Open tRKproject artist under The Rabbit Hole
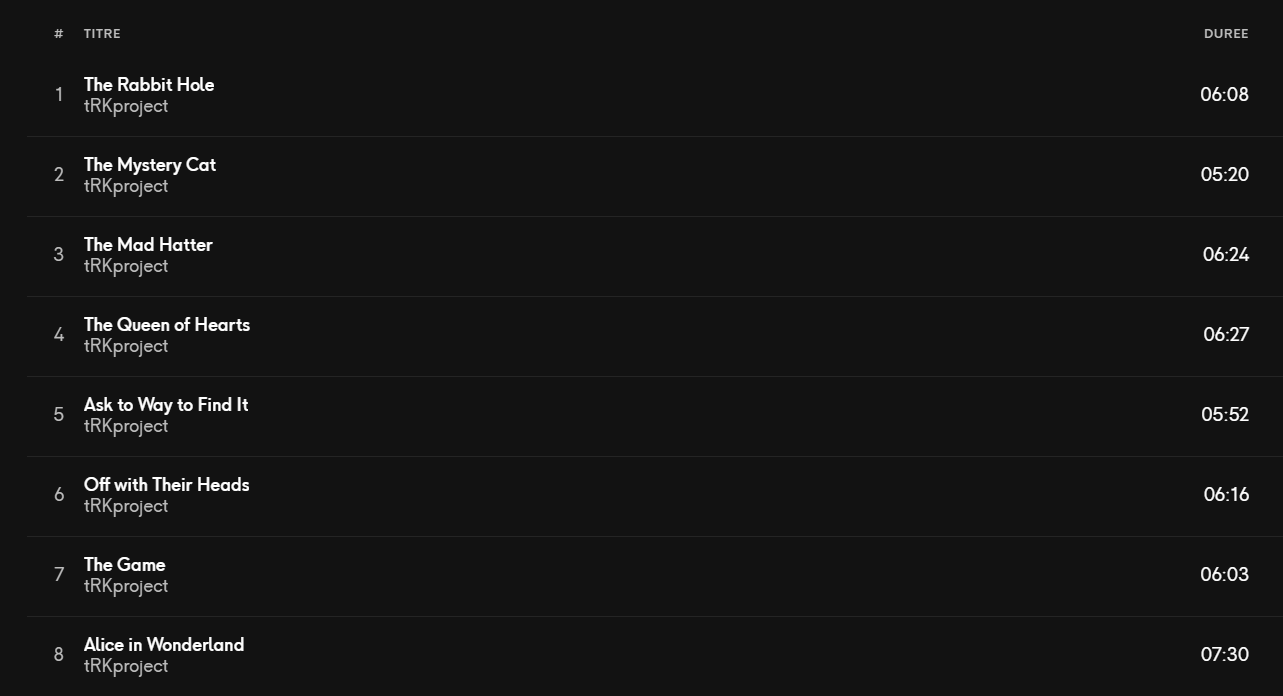The width and height of the screenshot is (1283, 696). [x=126, y=107]
